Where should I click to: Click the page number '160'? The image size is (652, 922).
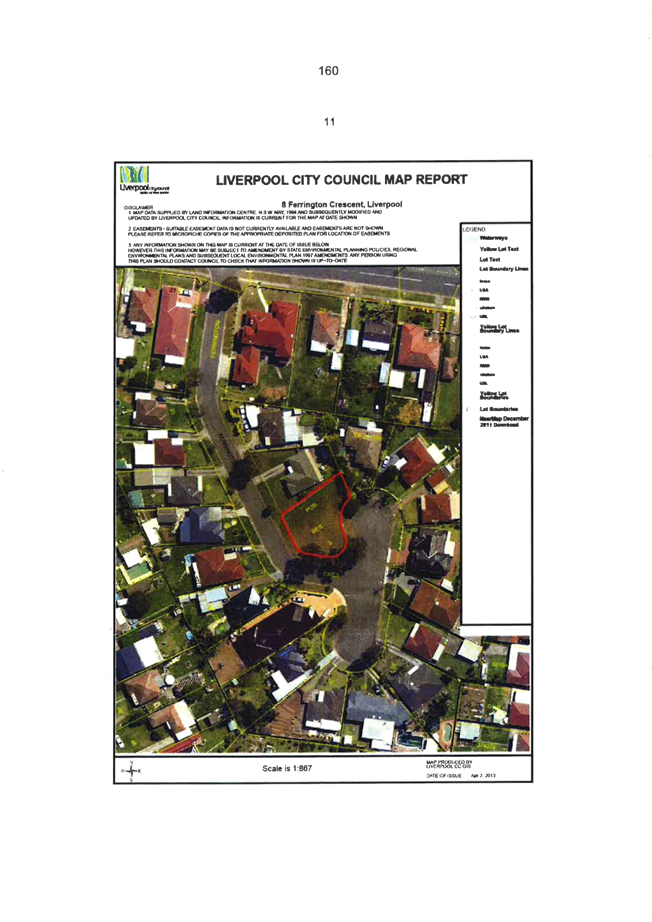point(328,71)
